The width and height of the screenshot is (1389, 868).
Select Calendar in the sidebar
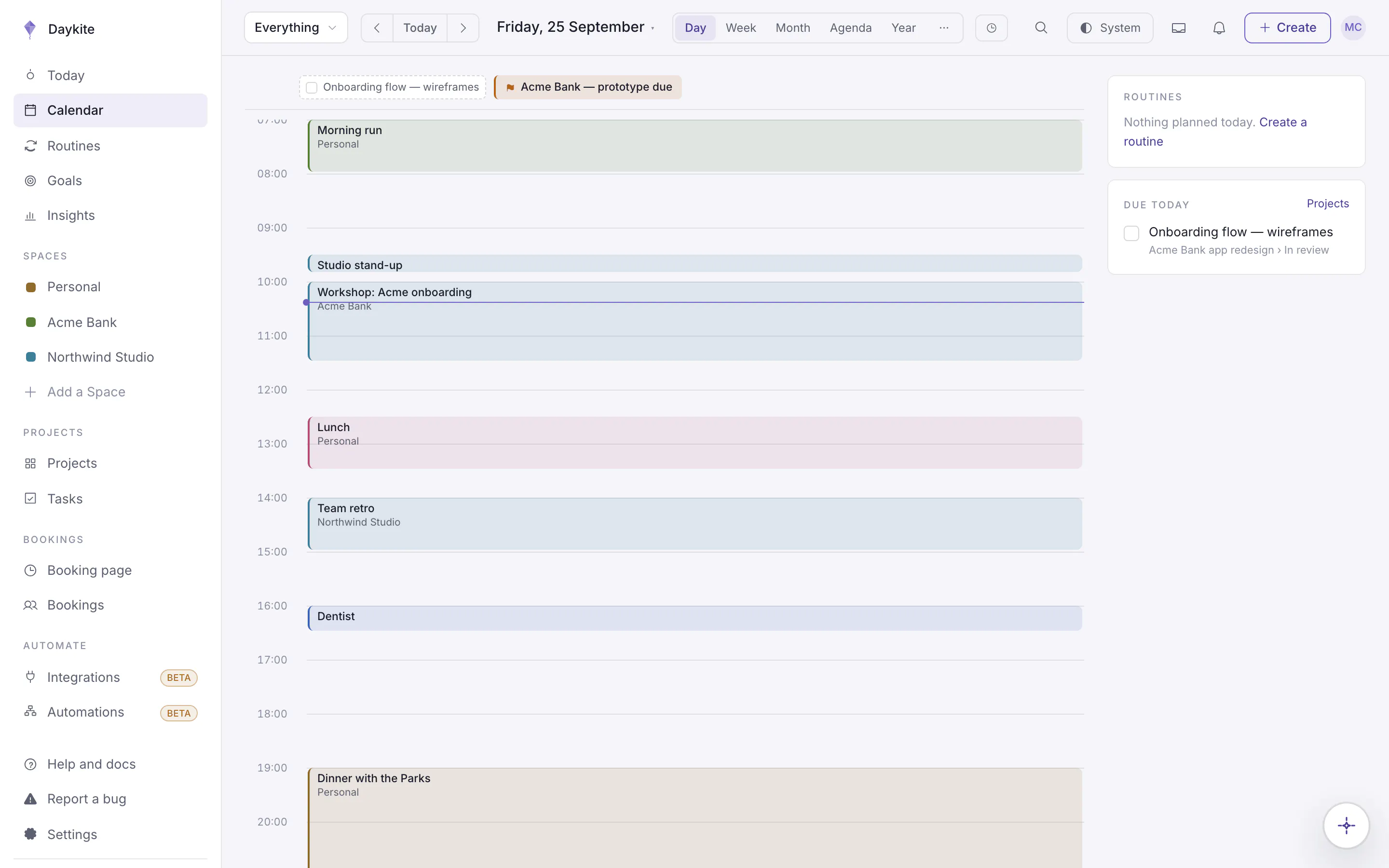pyautogui.click(x=110, y=110)
